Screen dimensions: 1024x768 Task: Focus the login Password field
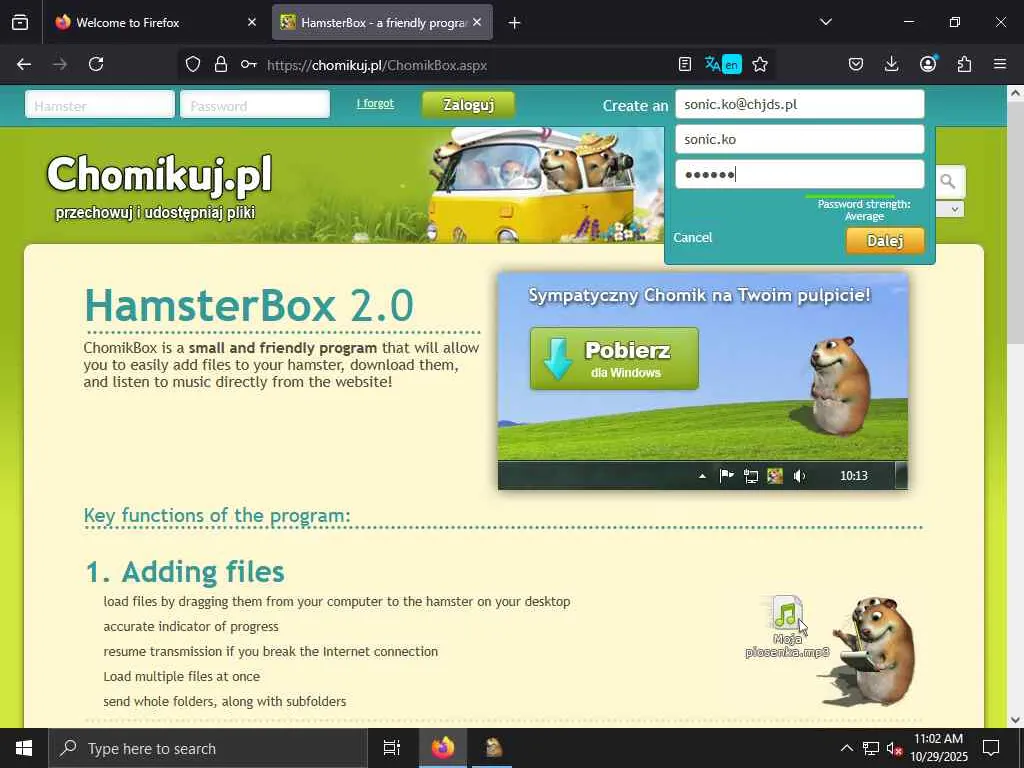(255, 105)
